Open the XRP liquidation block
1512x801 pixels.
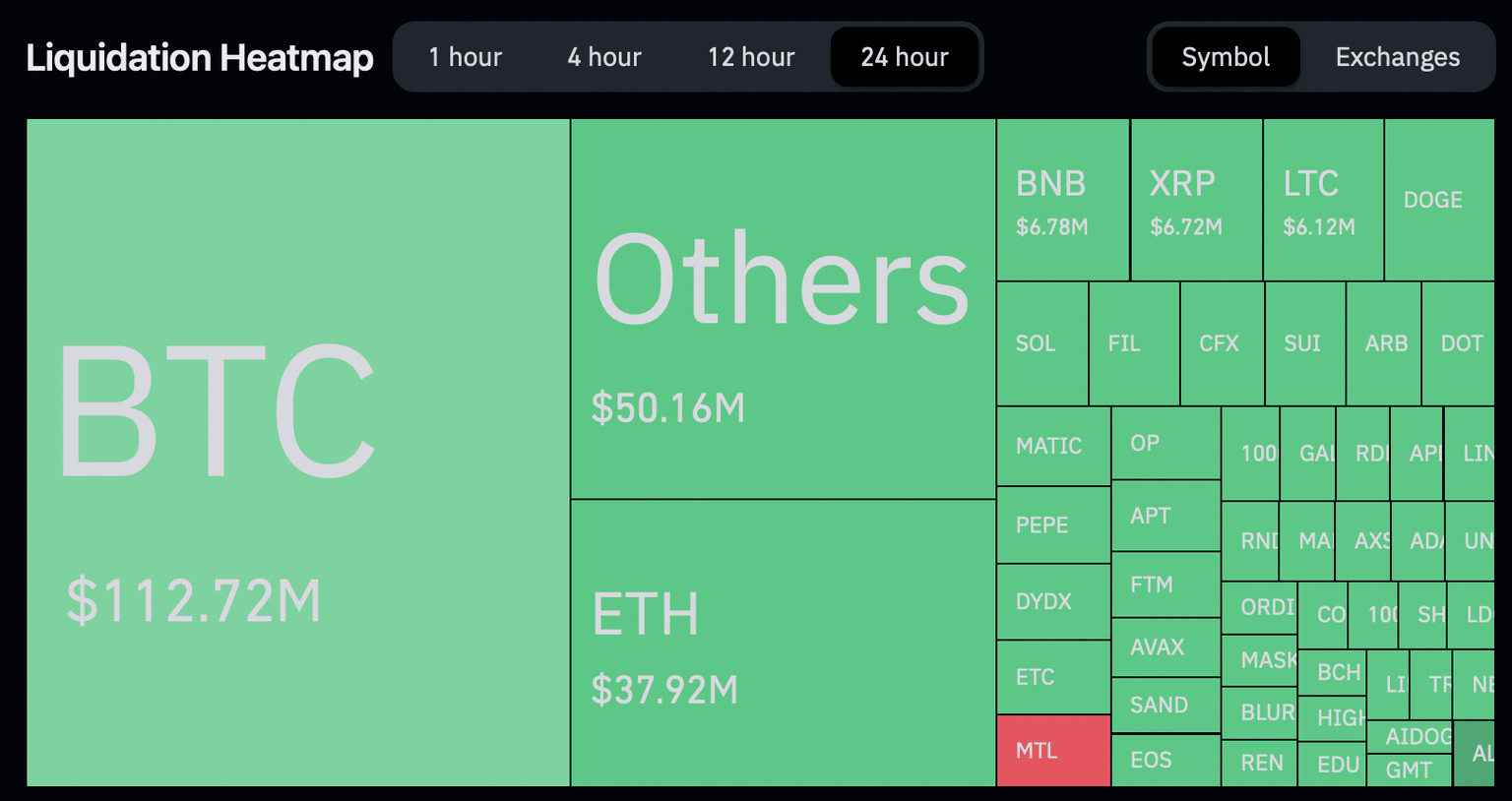click(x=1196, y=197)
